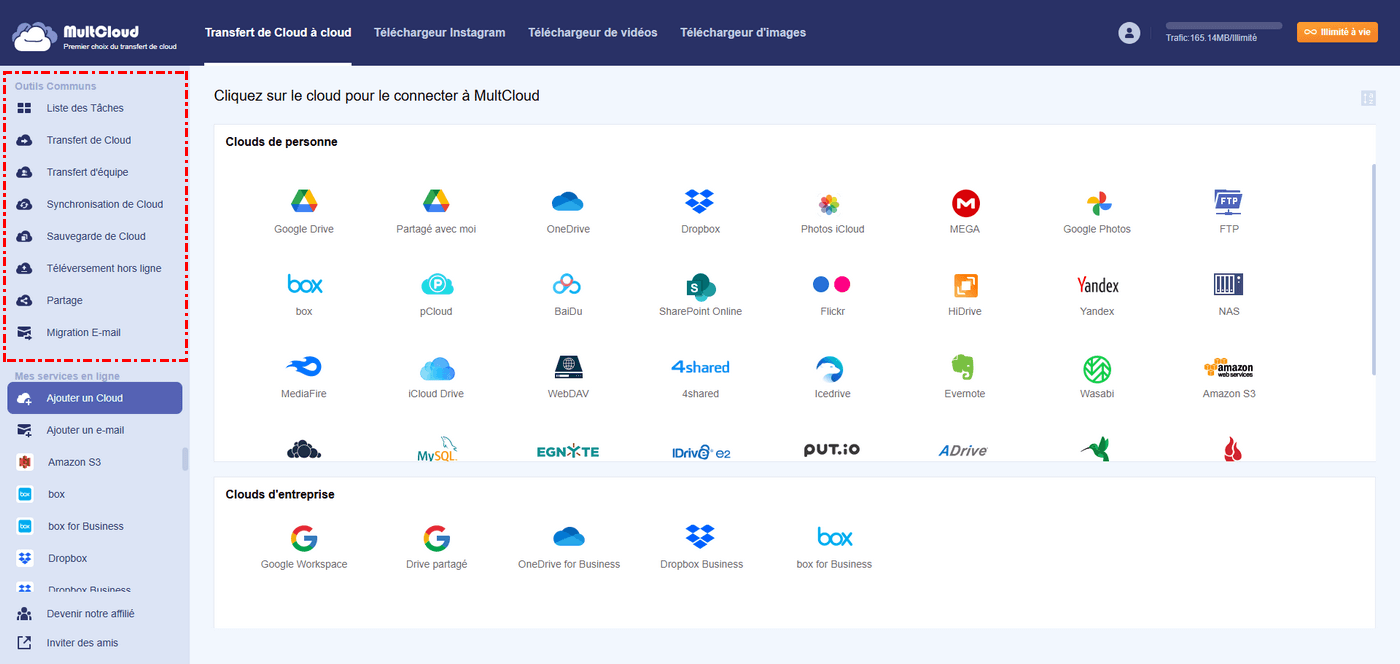This screenshot has width=1400, height=664.
Task: Add the WebDAV service
Action: pyautogui.click(x=567, y=367)
